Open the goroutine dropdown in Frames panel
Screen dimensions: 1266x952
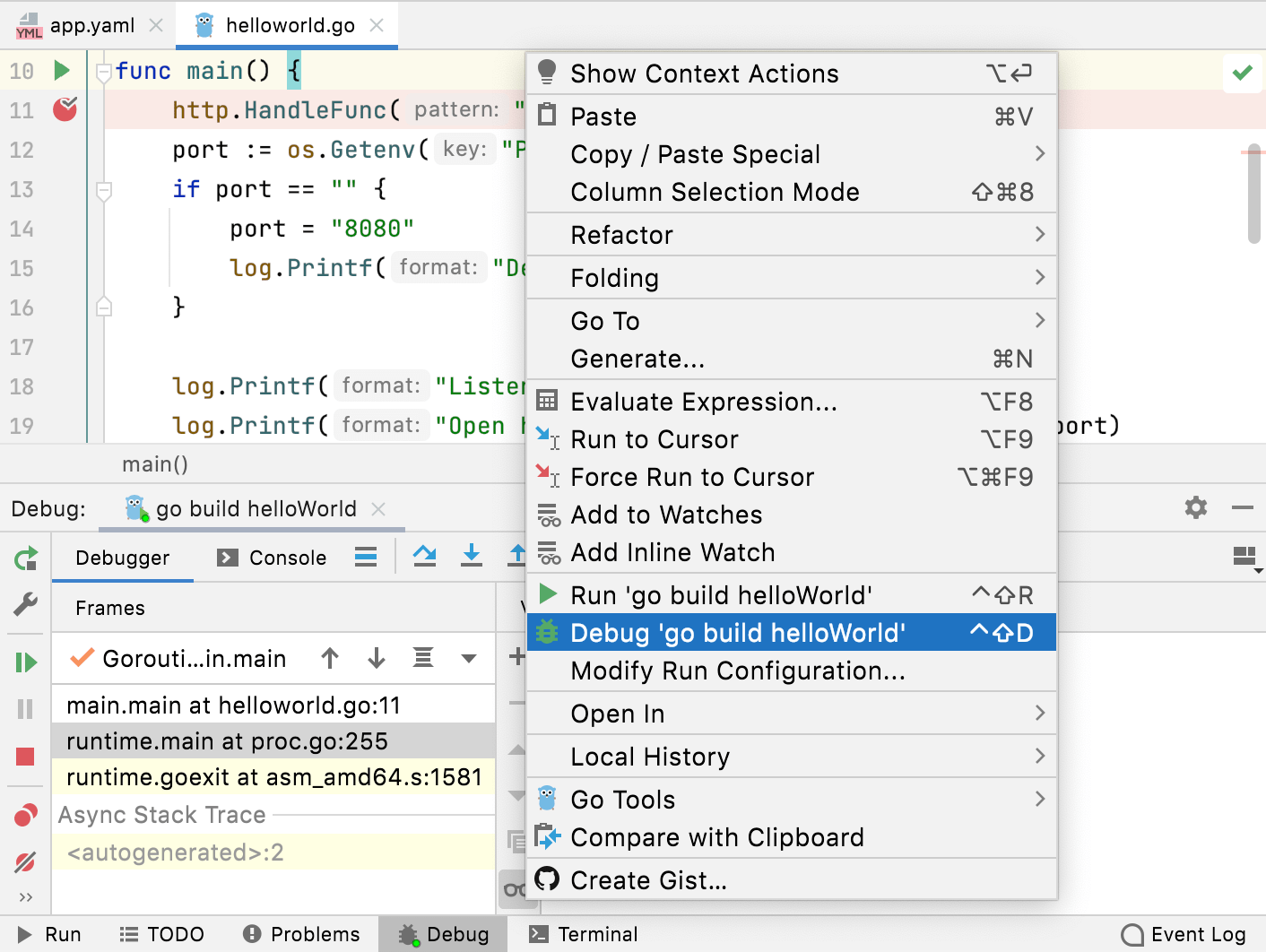pos(468,658)
